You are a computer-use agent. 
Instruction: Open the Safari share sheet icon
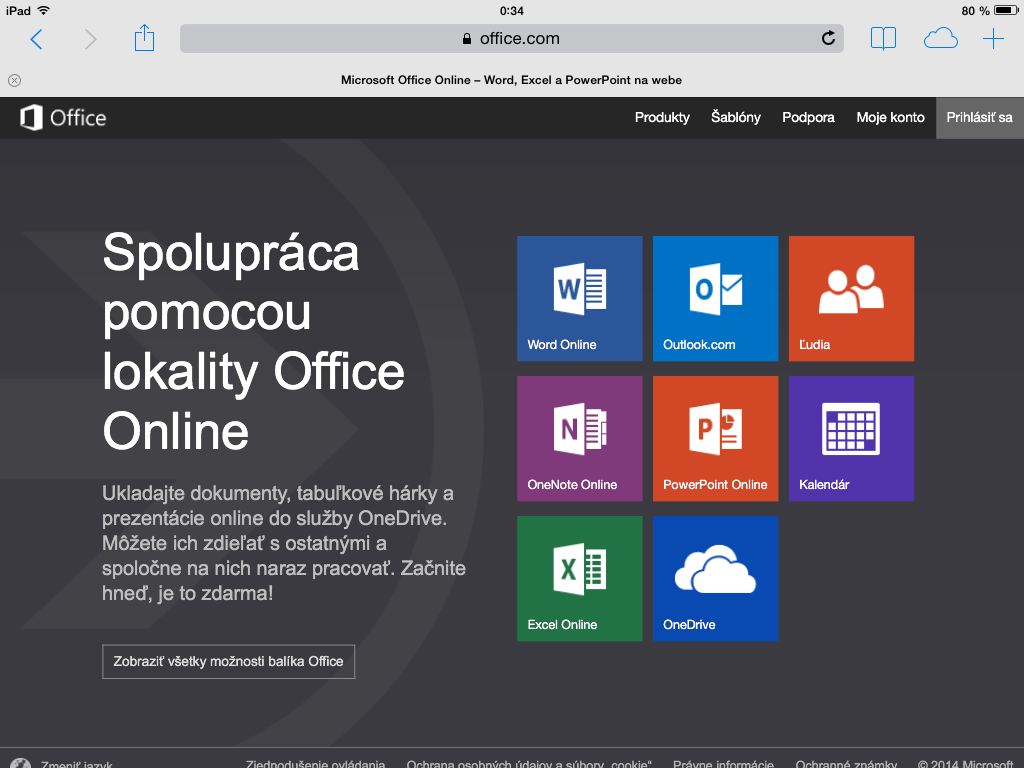pyautogui.click(x=144, y=37)
